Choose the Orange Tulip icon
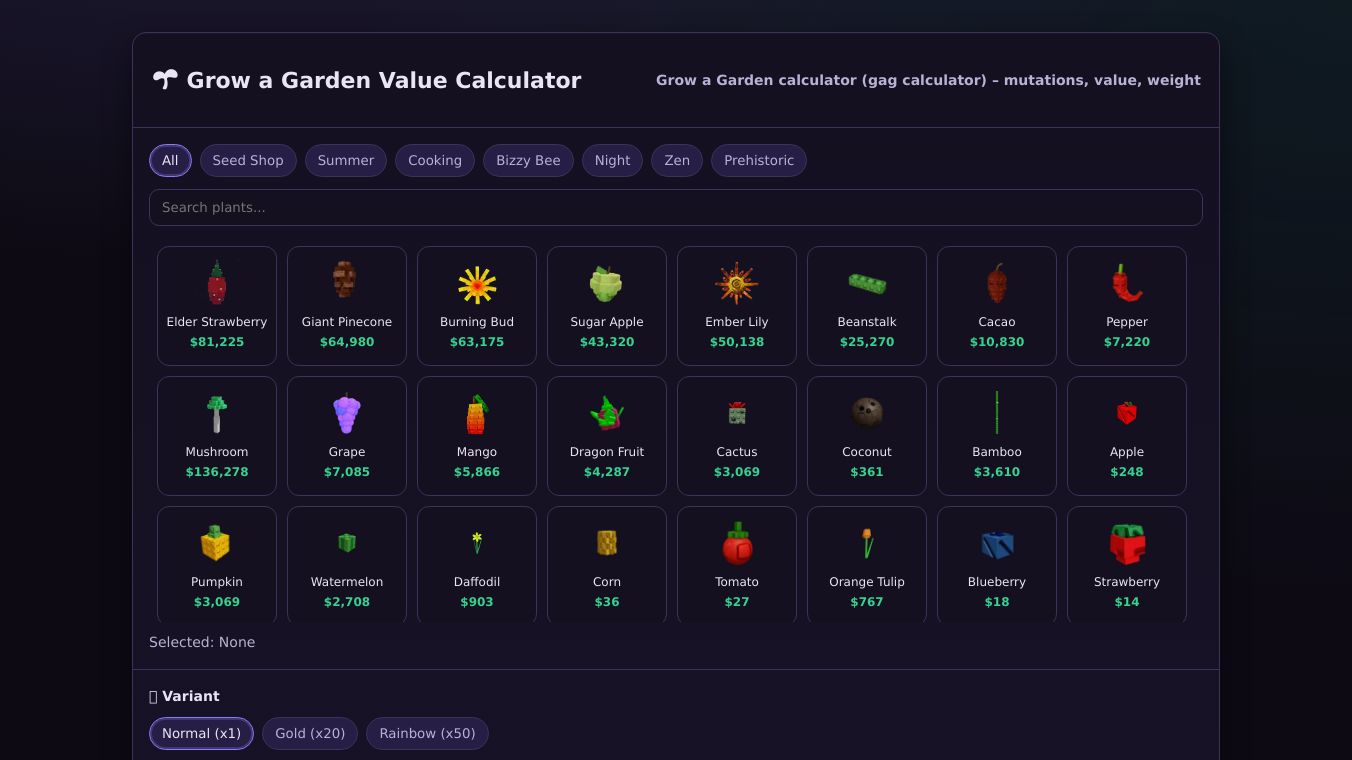The image size is (1352, 760). pyautogui.click(x=867, y=543)
